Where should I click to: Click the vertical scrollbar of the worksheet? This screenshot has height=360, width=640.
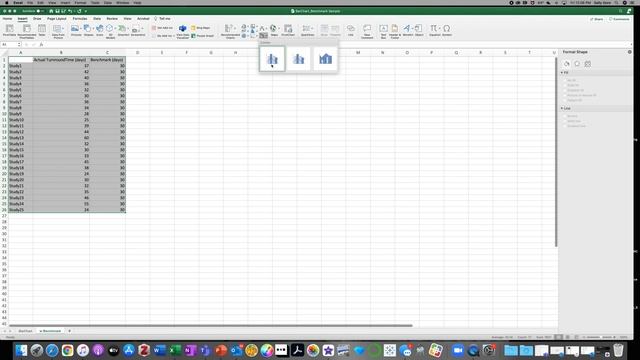[556, 152]
